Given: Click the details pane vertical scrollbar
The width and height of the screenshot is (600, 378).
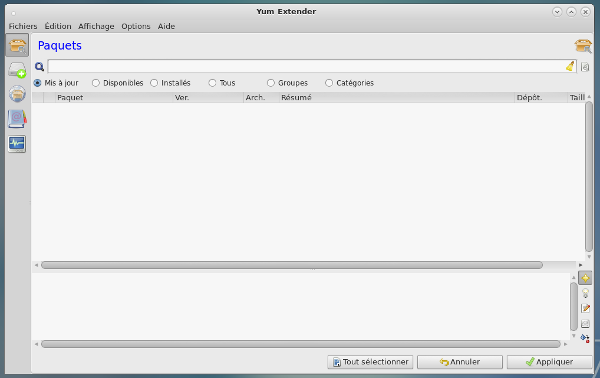Looking at the screenshot, I should click(574, 306).
